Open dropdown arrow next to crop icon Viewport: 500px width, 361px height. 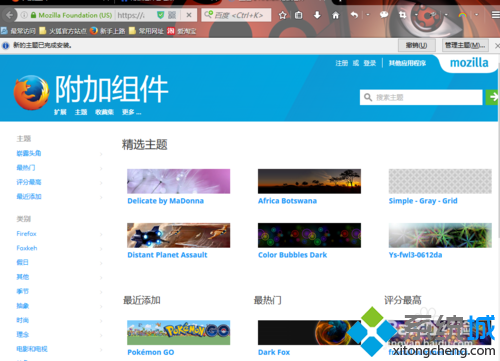(416, 15)
